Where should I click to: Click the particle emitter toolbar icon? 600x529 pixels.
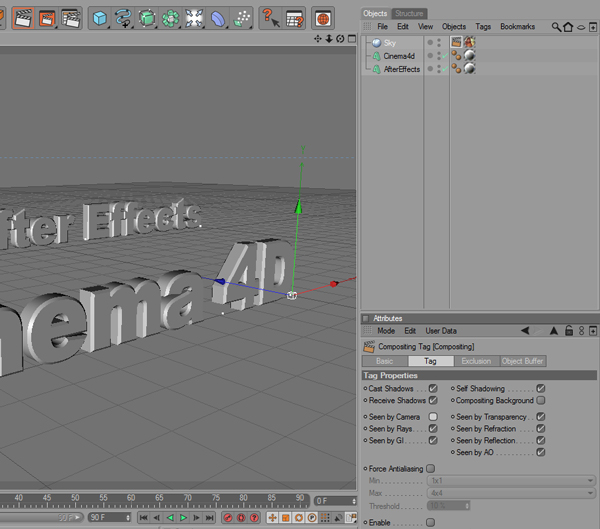tap(242, 18)
